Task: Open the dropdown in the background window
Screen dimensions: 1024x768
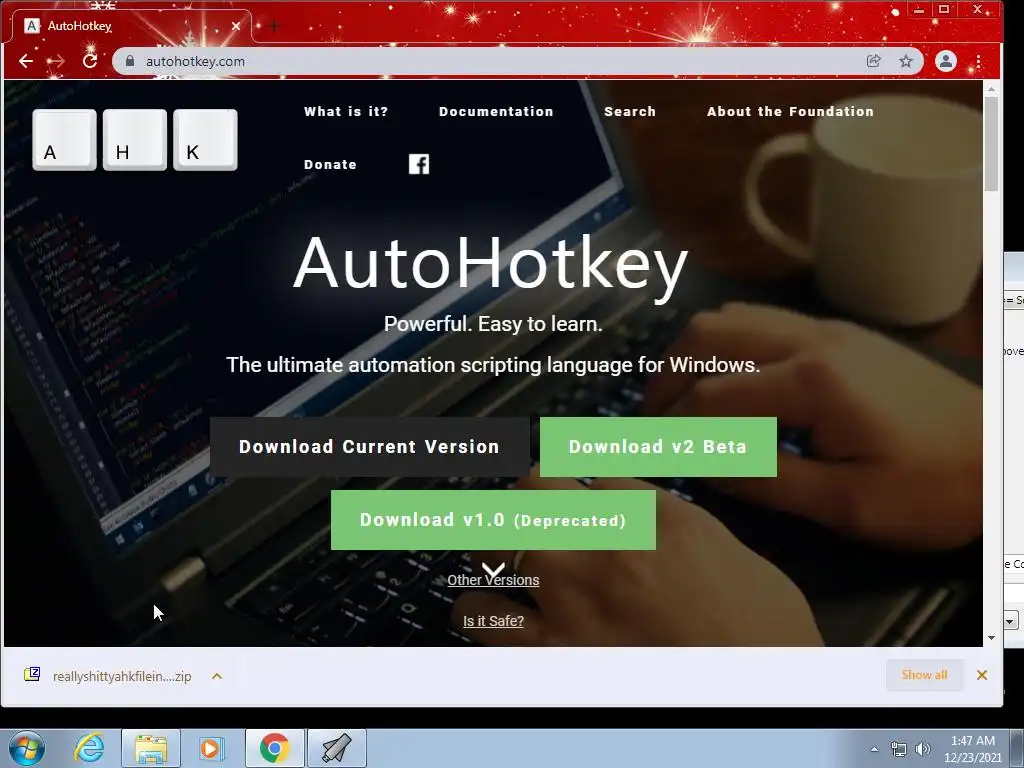Action: click(1010, 620)
